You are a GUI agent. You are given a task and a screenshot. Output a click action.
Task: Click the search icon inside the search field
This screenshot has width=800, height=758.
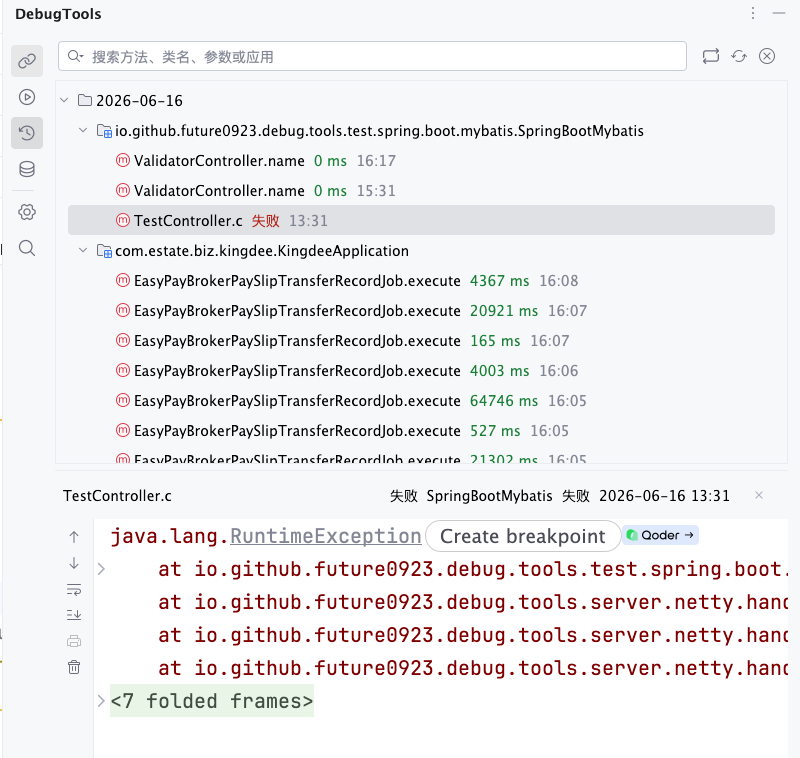click(x=75, y=56)
